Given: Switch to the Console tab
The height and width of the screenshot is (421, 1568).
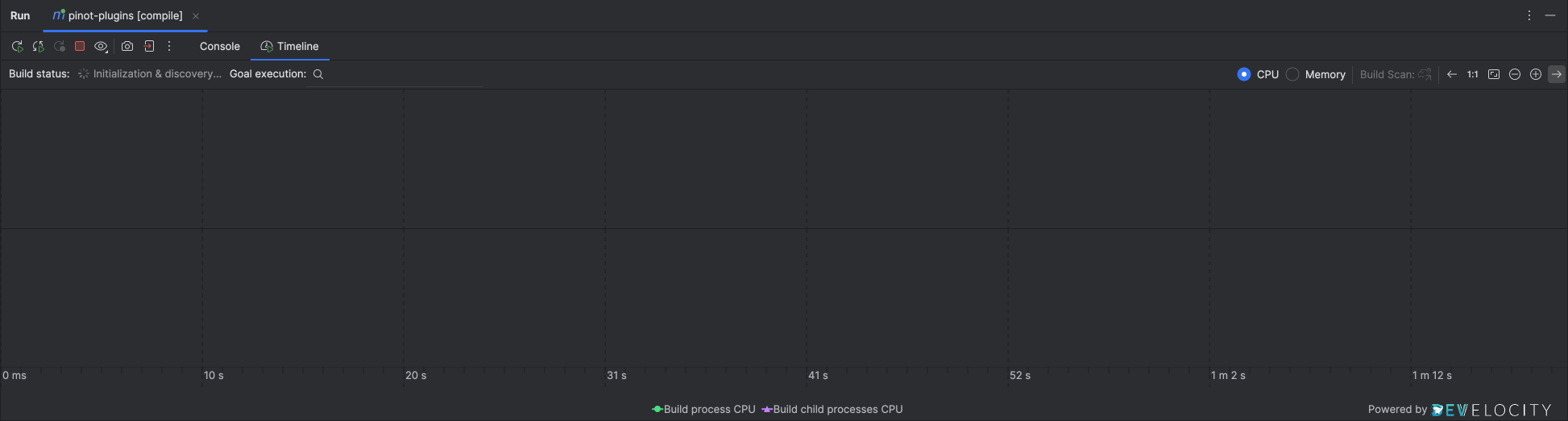Looking at the screenshot, I should pos(220,47).
